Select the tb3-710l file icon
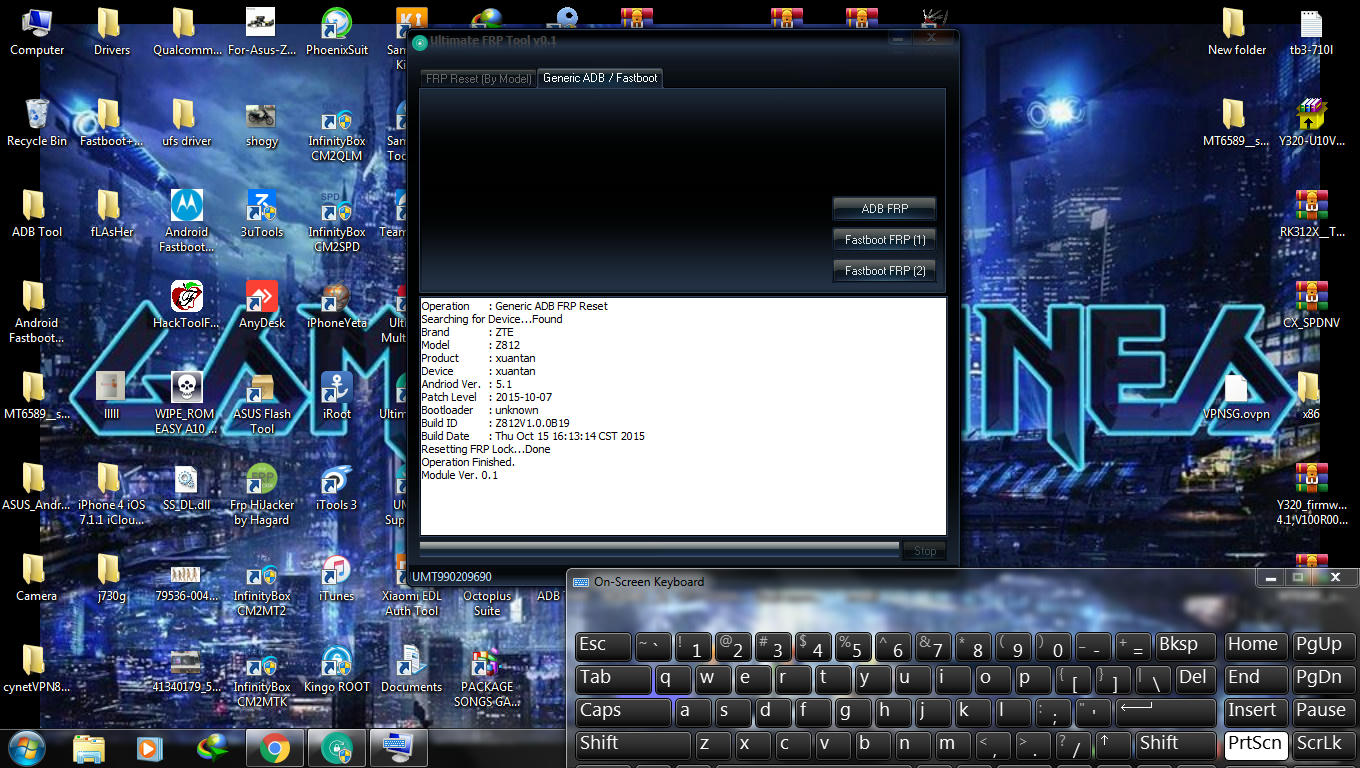Screen dimensions: 1360x768 pos(1311,32)
